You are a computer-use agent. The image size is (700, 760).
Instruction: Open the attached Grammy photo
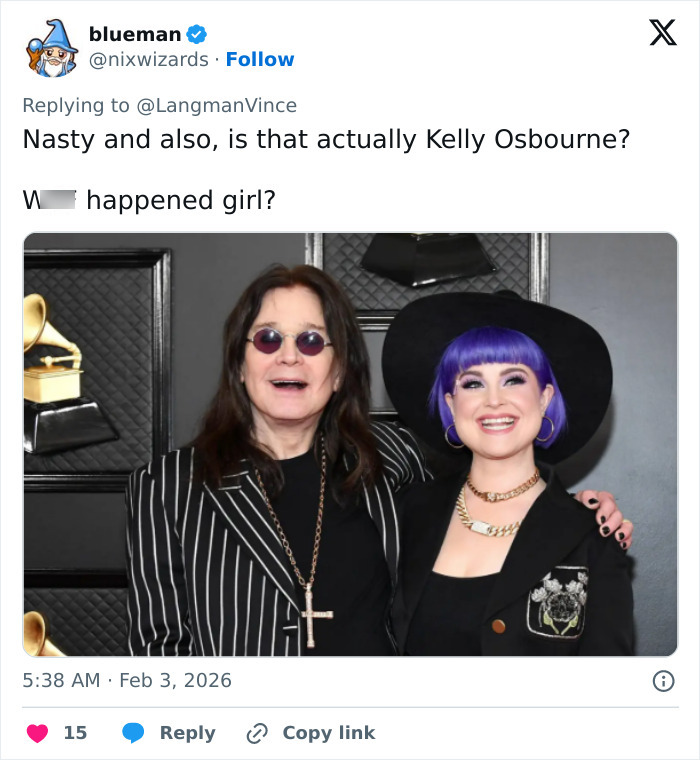350,444
